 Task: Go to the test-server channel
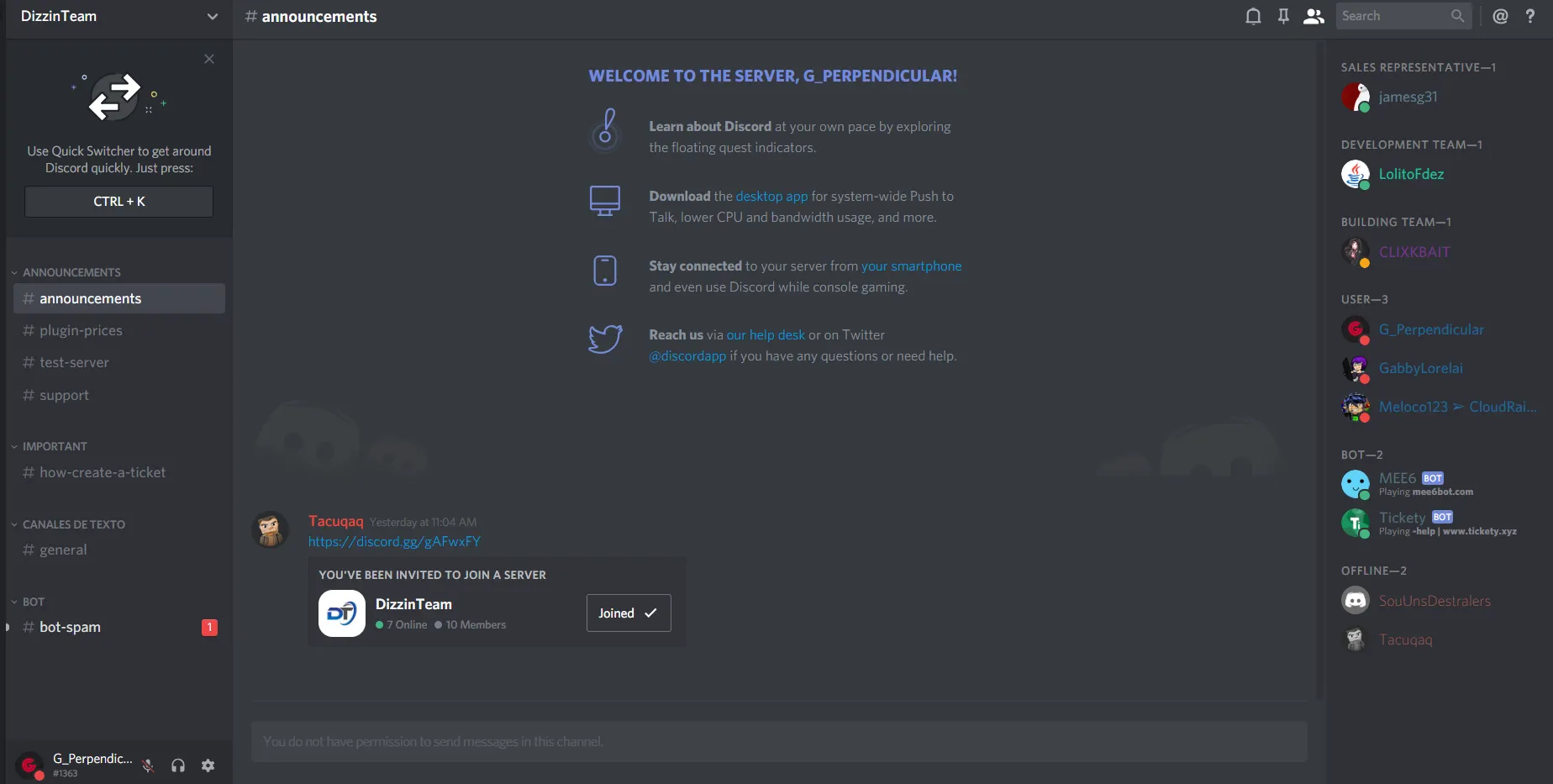[x=119, y=362]
